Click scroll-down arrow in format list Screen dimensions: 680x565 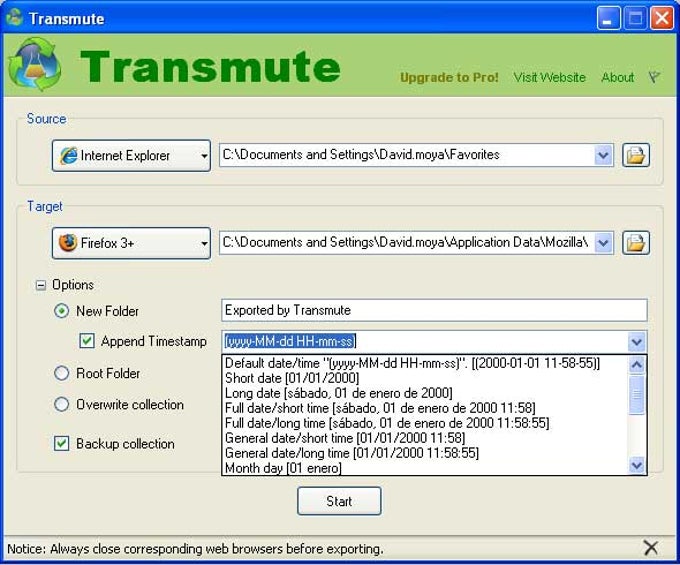pyautogui.click(x=636, y=465)
